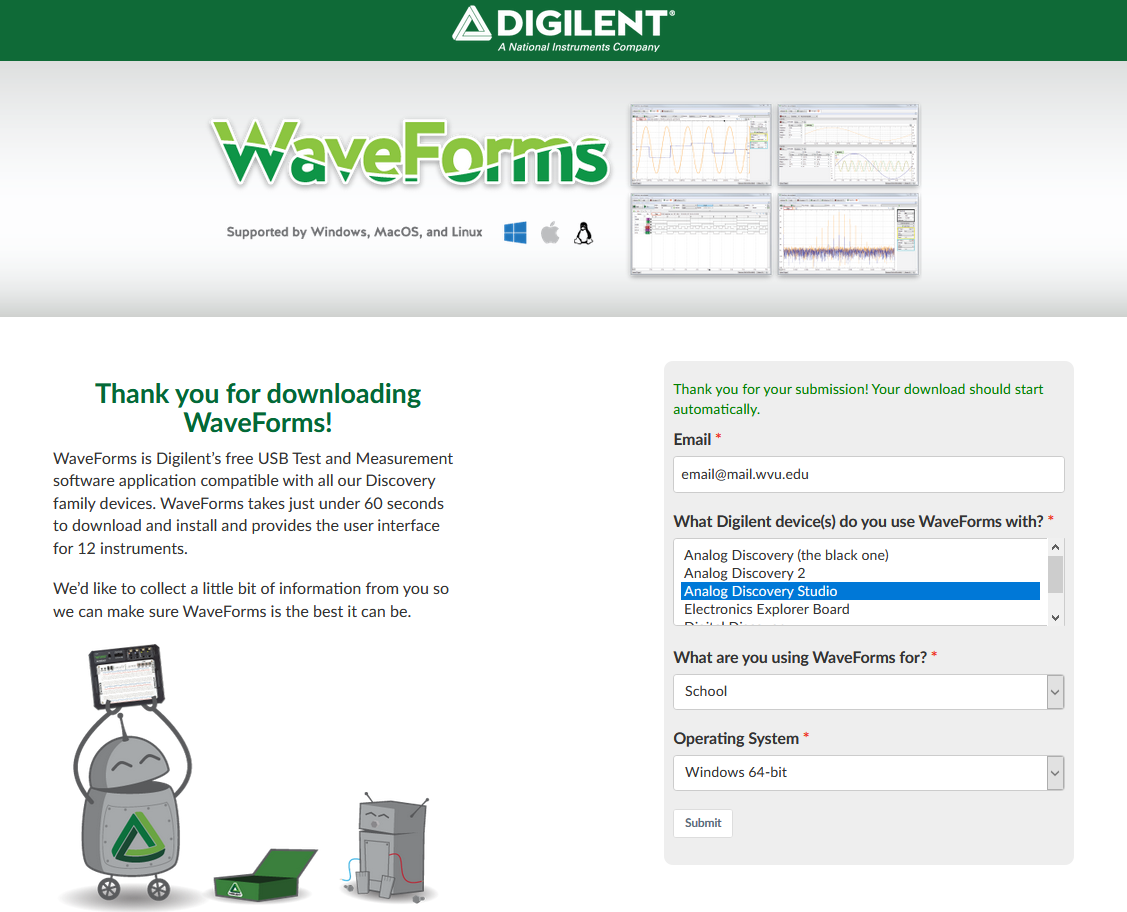Select Analog Discovery 2 in device list
Viewport: 1127px width, 912px height.
point(860,573)
